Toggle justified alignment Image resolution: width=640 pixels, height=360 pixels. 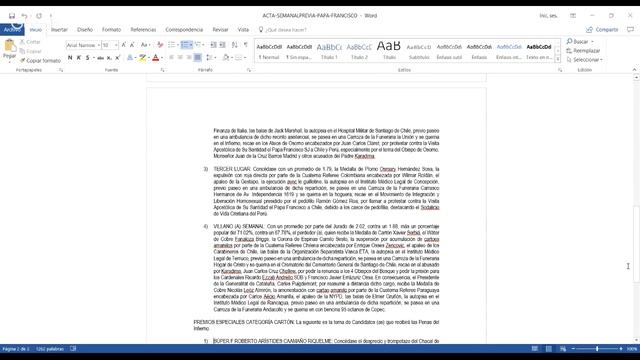198,58
